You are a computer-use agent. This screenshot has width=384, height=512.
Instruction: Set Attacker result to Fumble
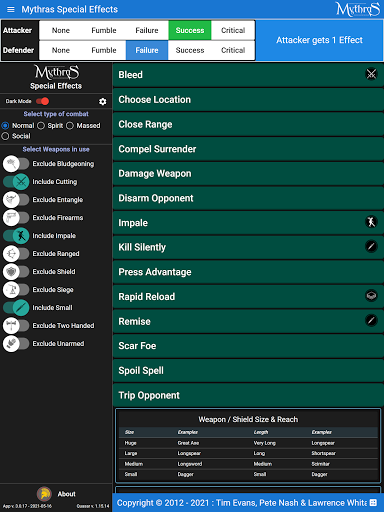104,30
